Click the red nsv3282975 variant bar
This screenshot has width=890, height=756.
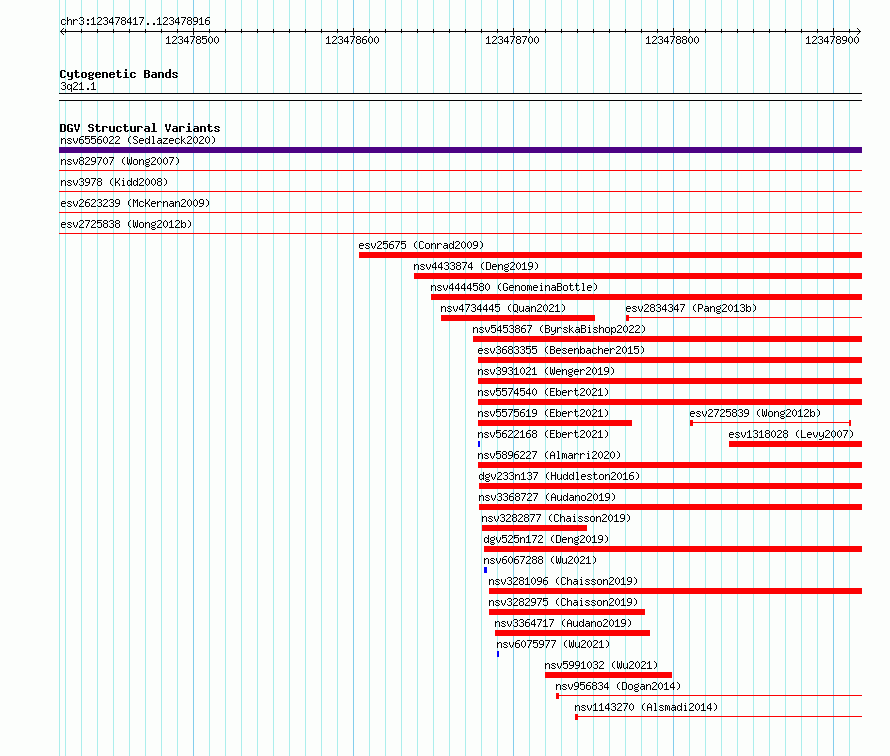point(566,612)
